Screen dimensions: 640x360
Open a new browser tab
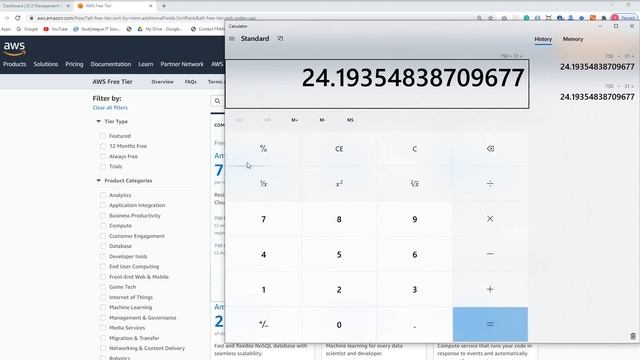point(164,6)
